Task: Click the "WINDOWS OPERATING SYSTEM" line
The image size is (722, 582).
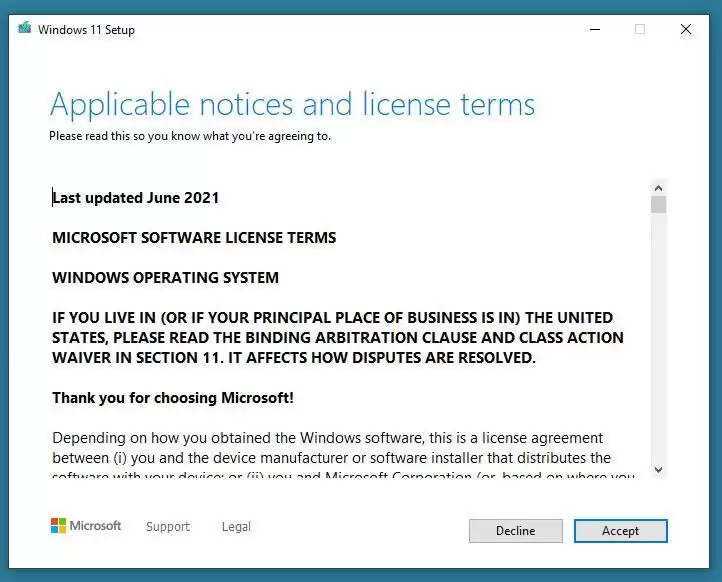Action: pos(165,278)
